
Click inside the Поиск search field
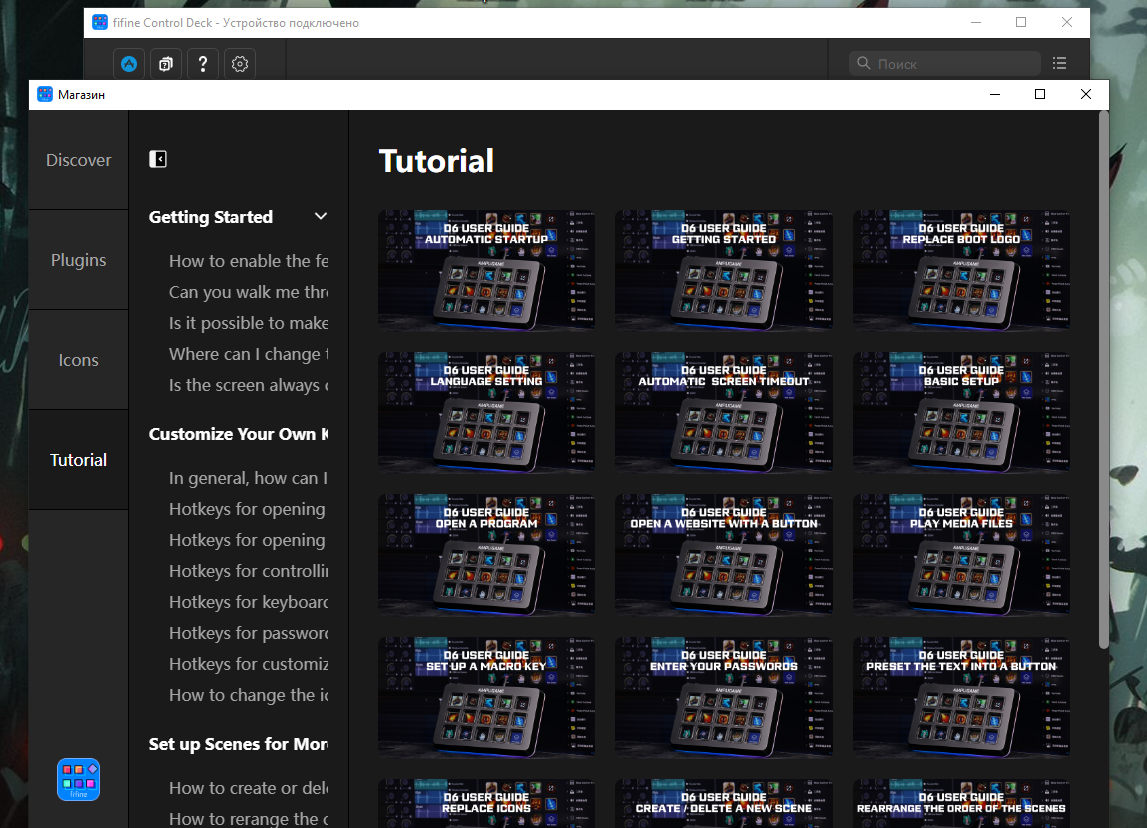(x=944, y=62)
